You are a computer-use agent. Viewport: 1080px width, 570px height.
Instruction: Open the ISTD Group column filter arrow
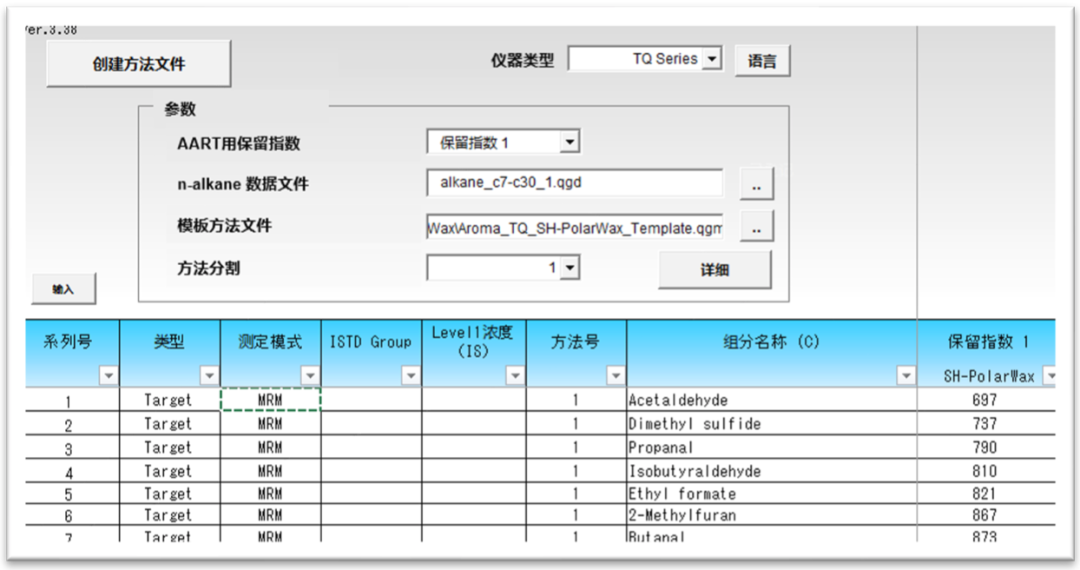coord(410,376)
